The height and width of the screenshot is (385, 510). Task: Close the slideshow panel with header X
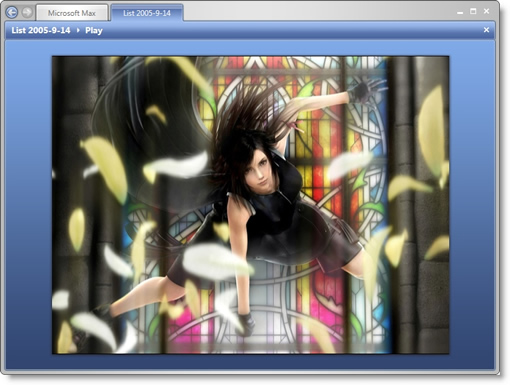[x=486, y=30]
